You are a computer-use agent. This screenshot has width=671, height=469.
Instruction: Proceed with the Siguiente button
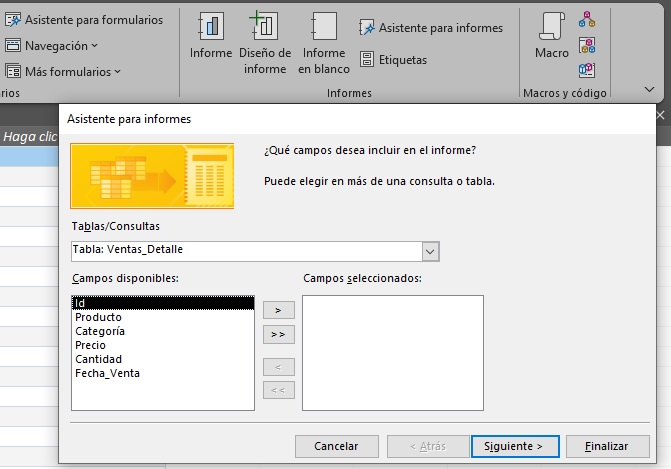point(515,446)
